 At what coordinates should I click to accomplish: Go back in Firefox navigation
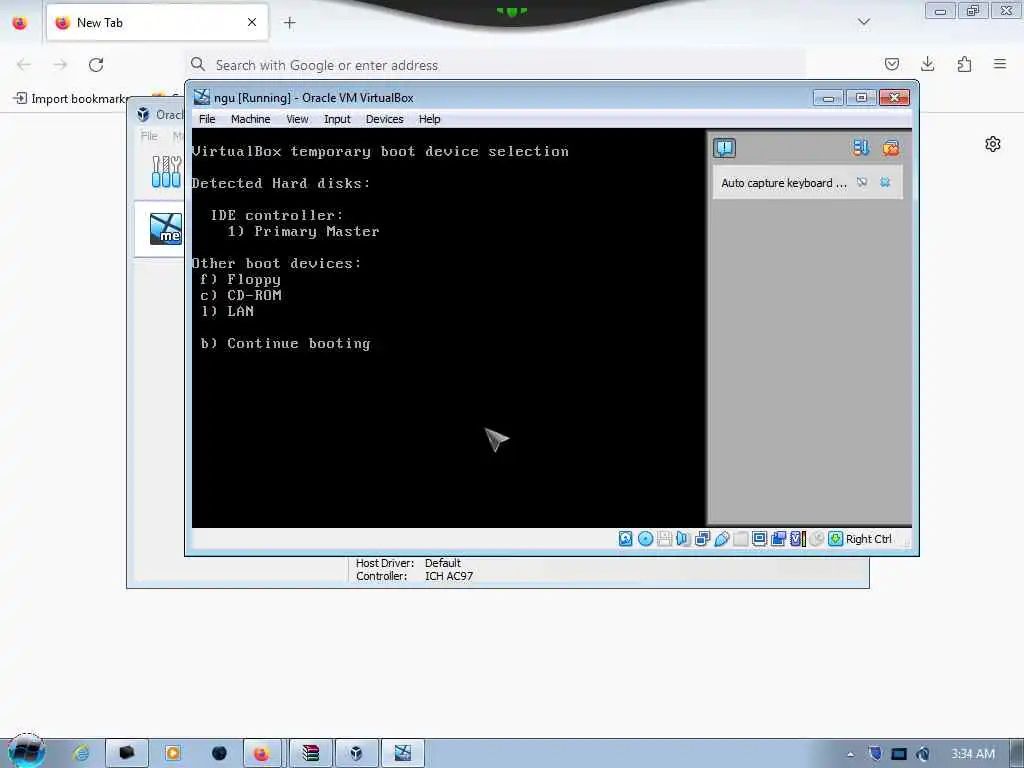coord(24,65)
